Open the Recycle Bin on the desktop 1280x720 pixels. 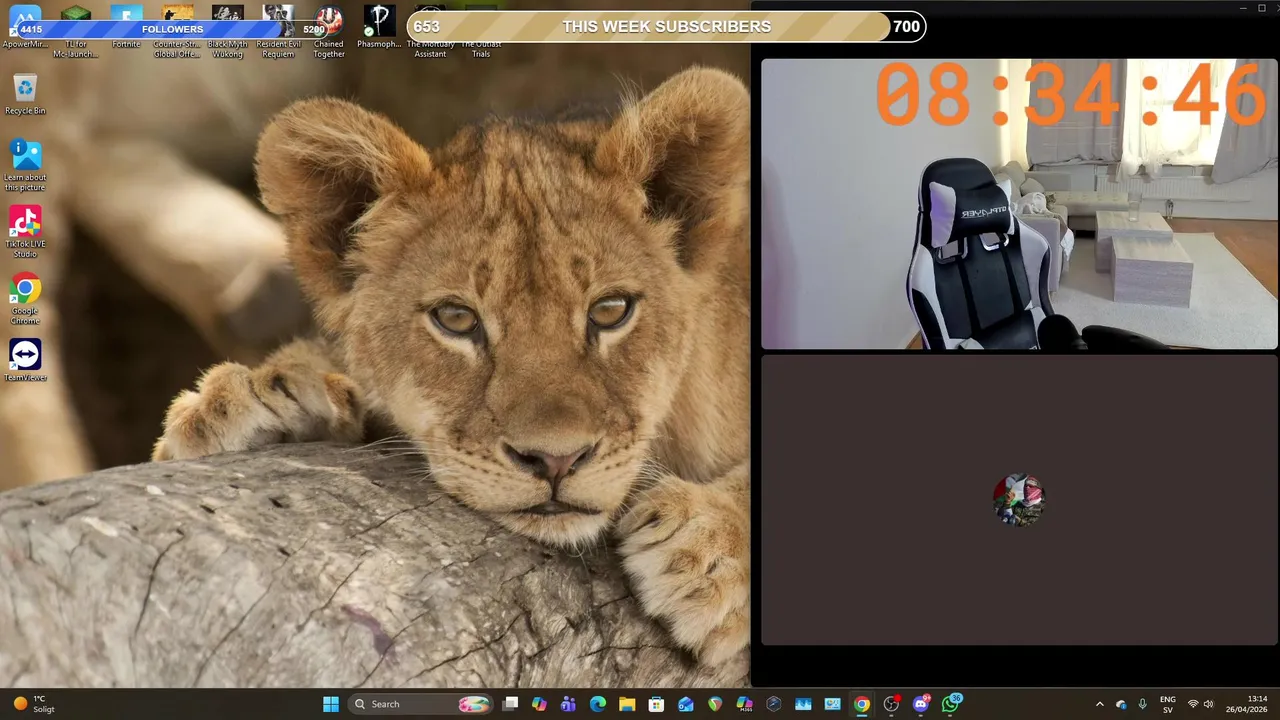pos(25,95)
